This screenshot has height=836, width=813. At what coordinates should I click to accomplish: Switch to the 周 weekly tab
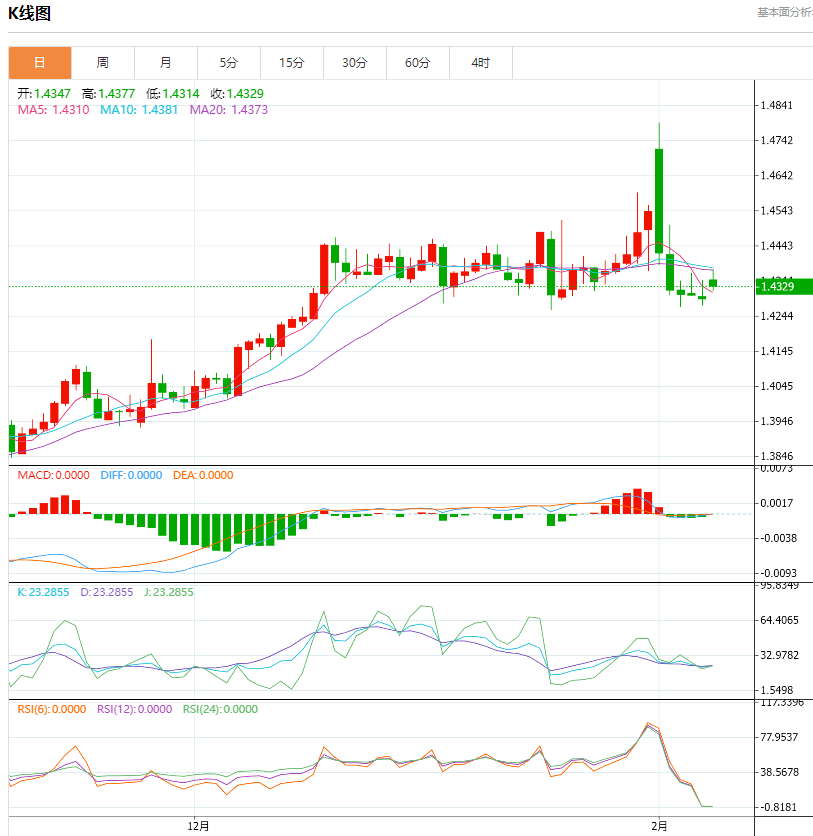tap(103, 63)
